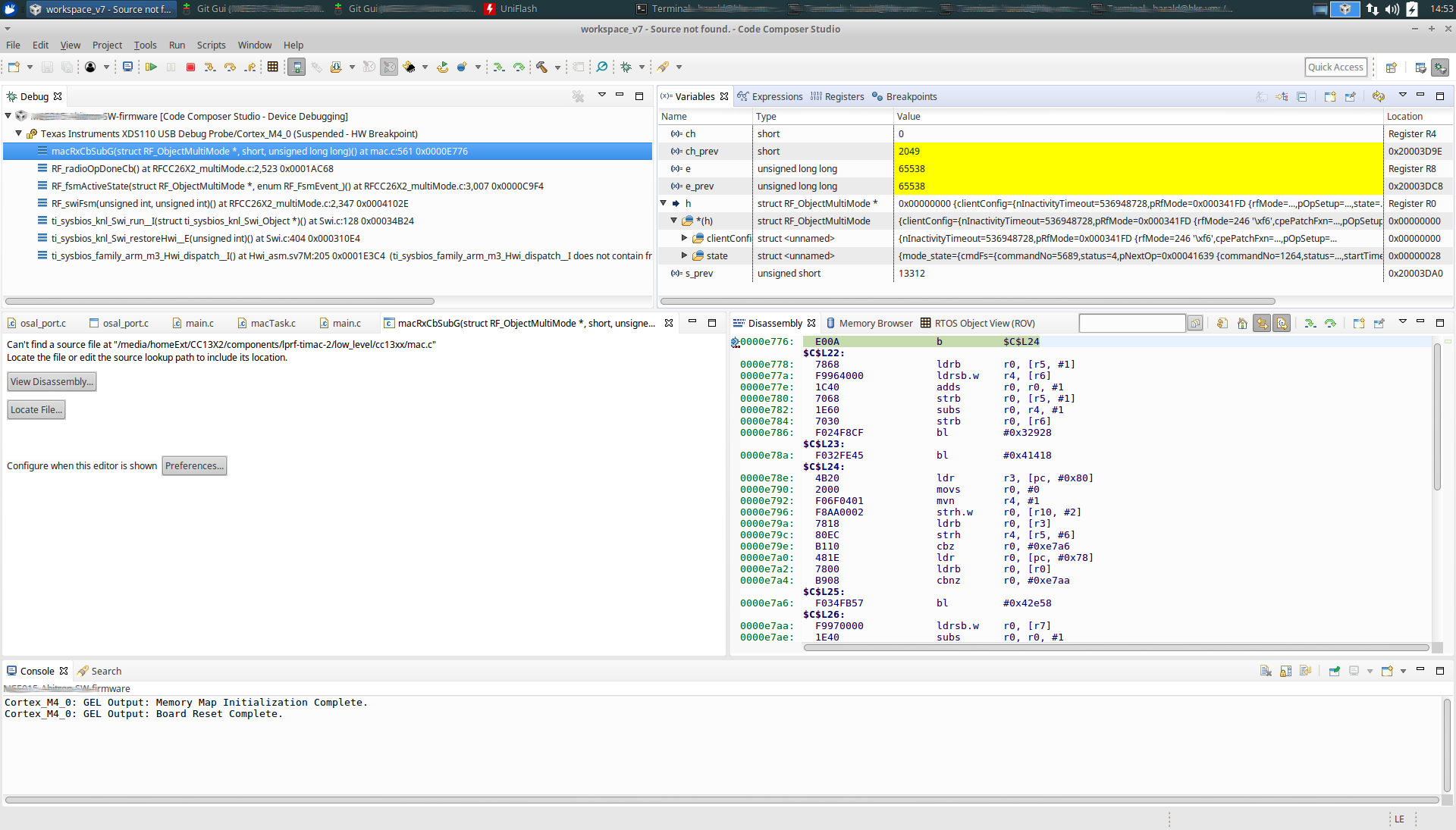This screenshot has width=1456, height=830.
Task: Open the Project menu
Action: click(x=107, y=45)
